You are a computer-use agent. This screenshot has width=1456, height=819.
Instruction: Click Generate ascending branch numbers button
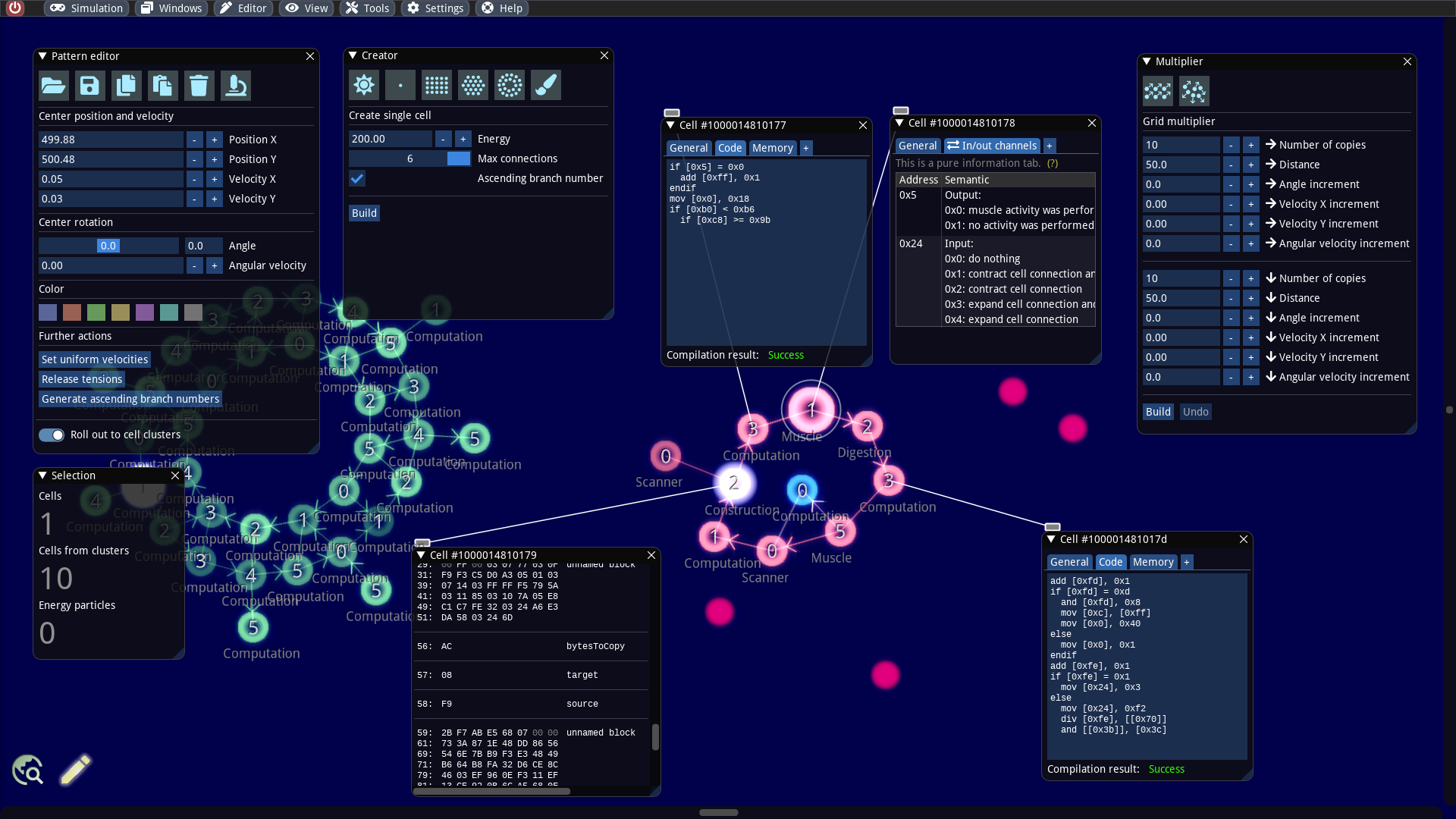[130, 399]
